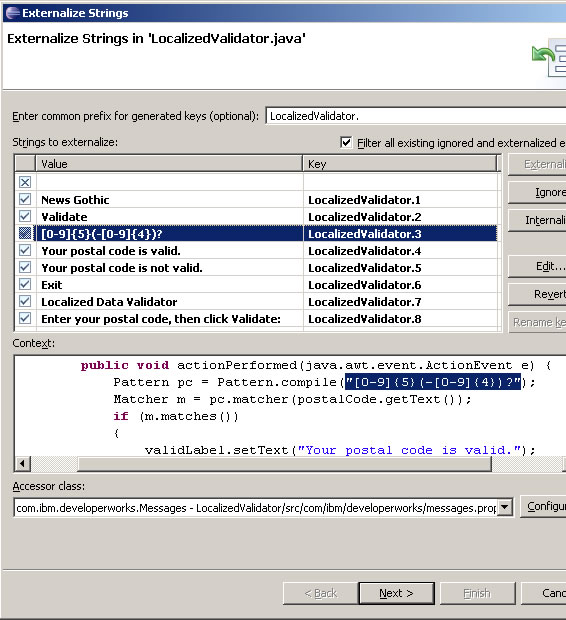Toggle the ignored X-marked first row icon
Screen dimensions: 566x620
tap(25, 182)
